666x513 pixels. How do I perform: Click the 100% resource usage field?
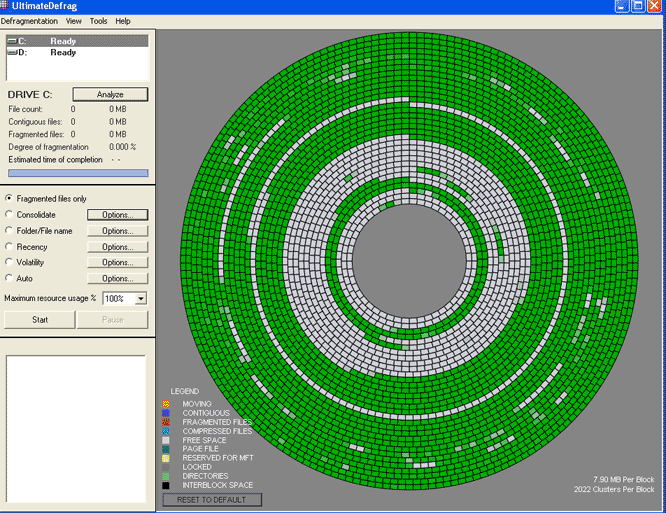[x=119, y=299]
